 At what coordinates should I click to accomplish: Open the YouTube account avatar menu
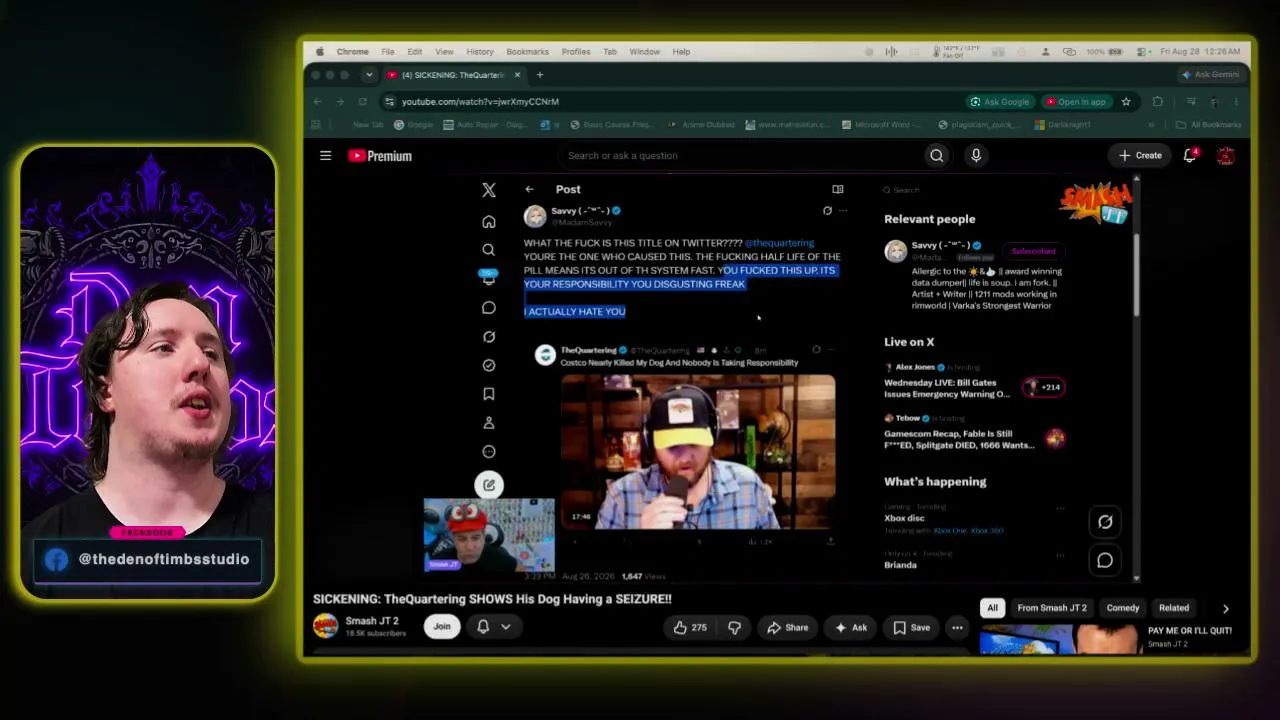1225,155
